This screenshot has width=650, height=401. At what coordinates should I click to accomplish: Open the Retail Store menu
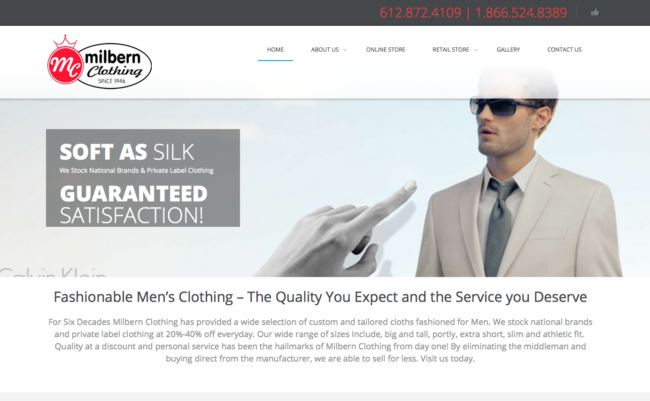point(451,49)
